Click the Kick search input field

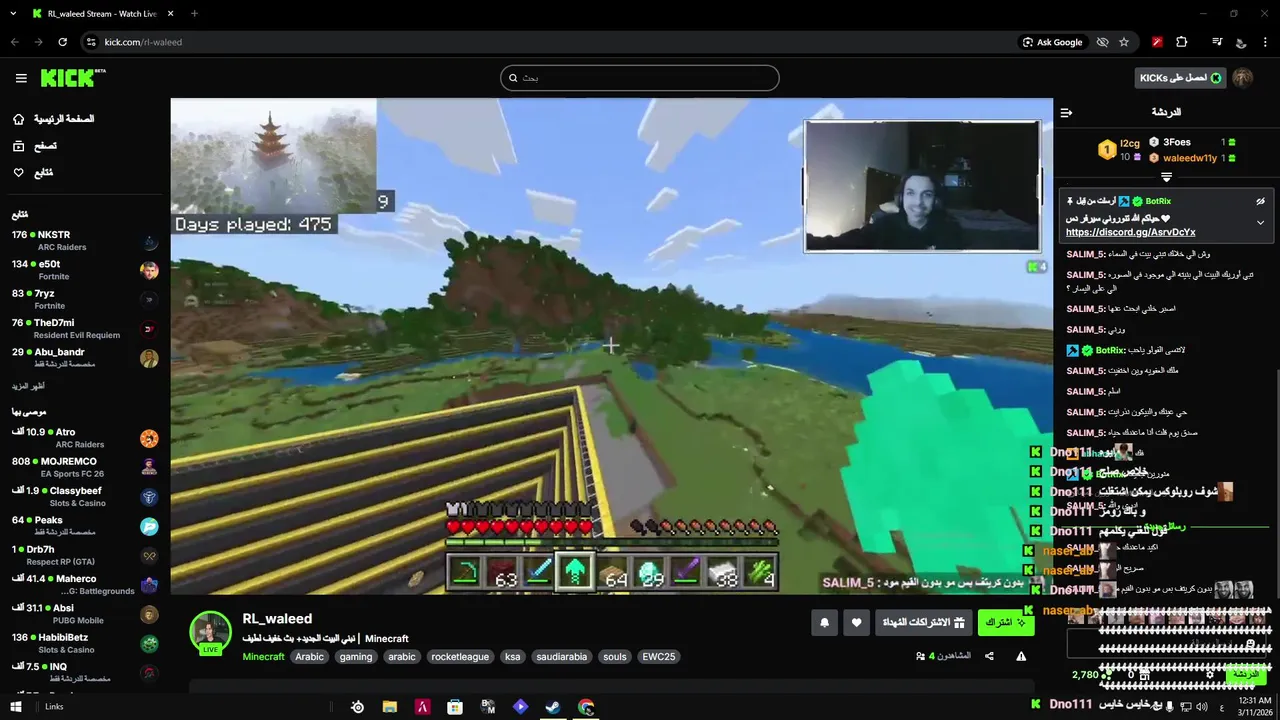click(640, 78)
